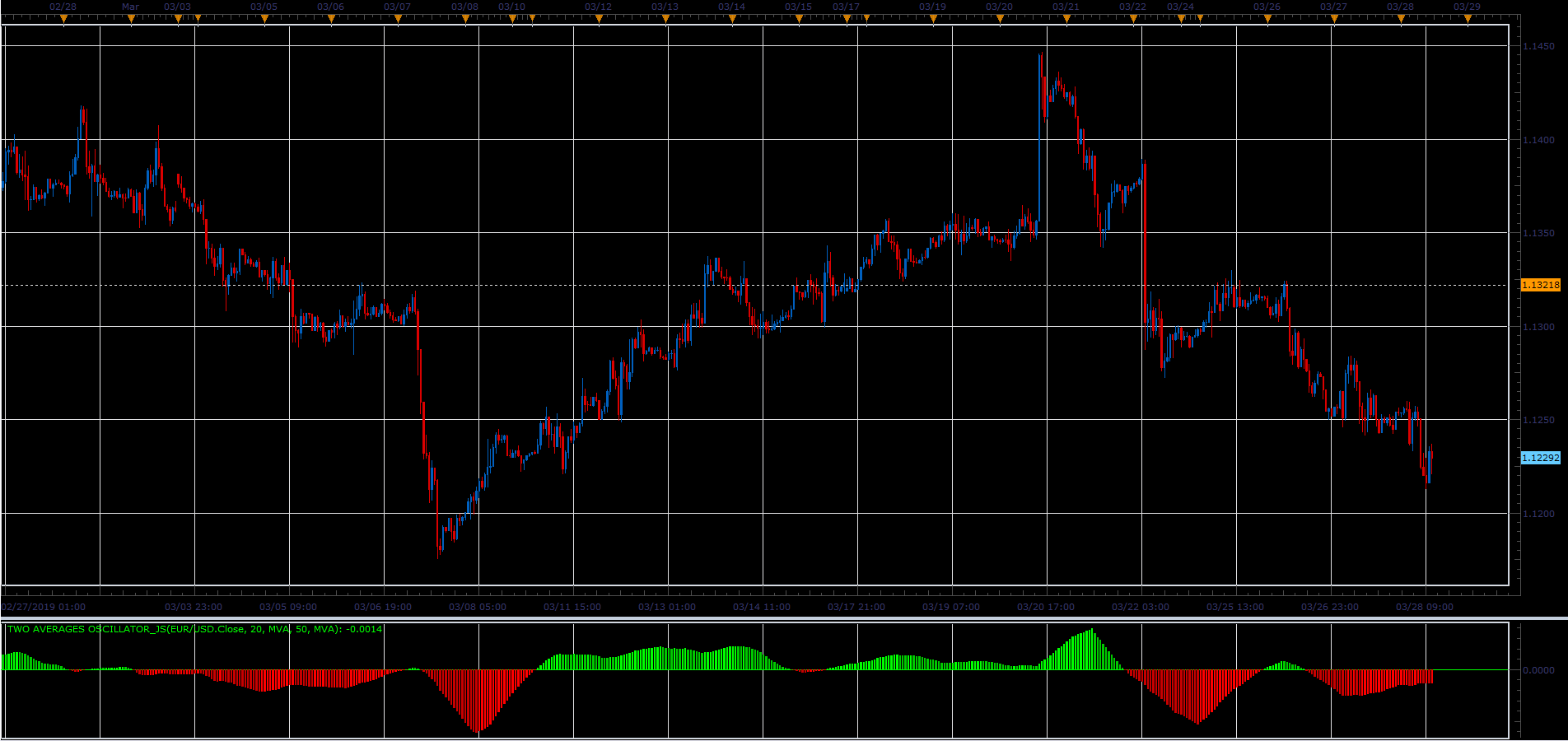Click the 03/28 09:00 time label
The width and height of the screenshot is (1568, 741).
pyautogui.click(x=1425, y=607)
